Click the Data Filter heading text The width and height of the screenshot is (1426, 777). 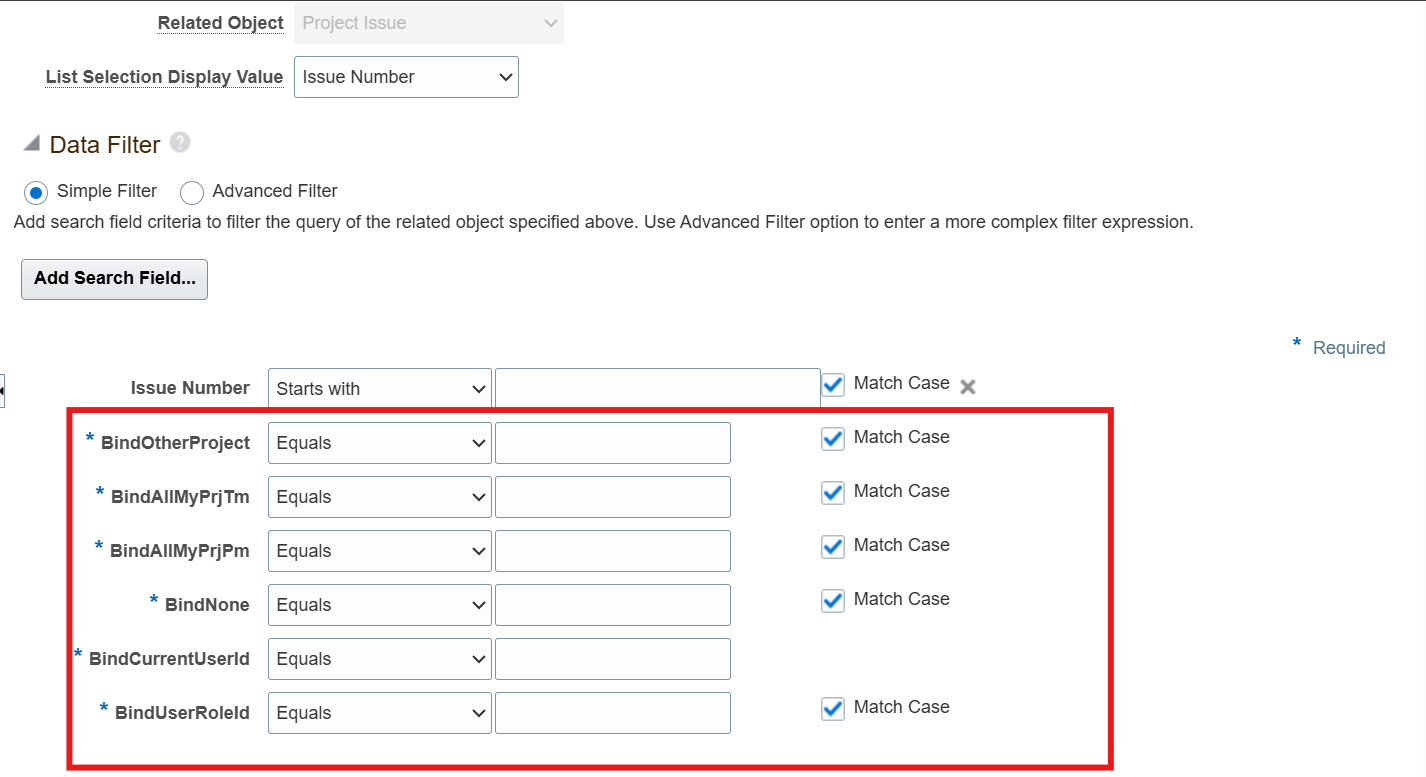(x=105, y=145)
